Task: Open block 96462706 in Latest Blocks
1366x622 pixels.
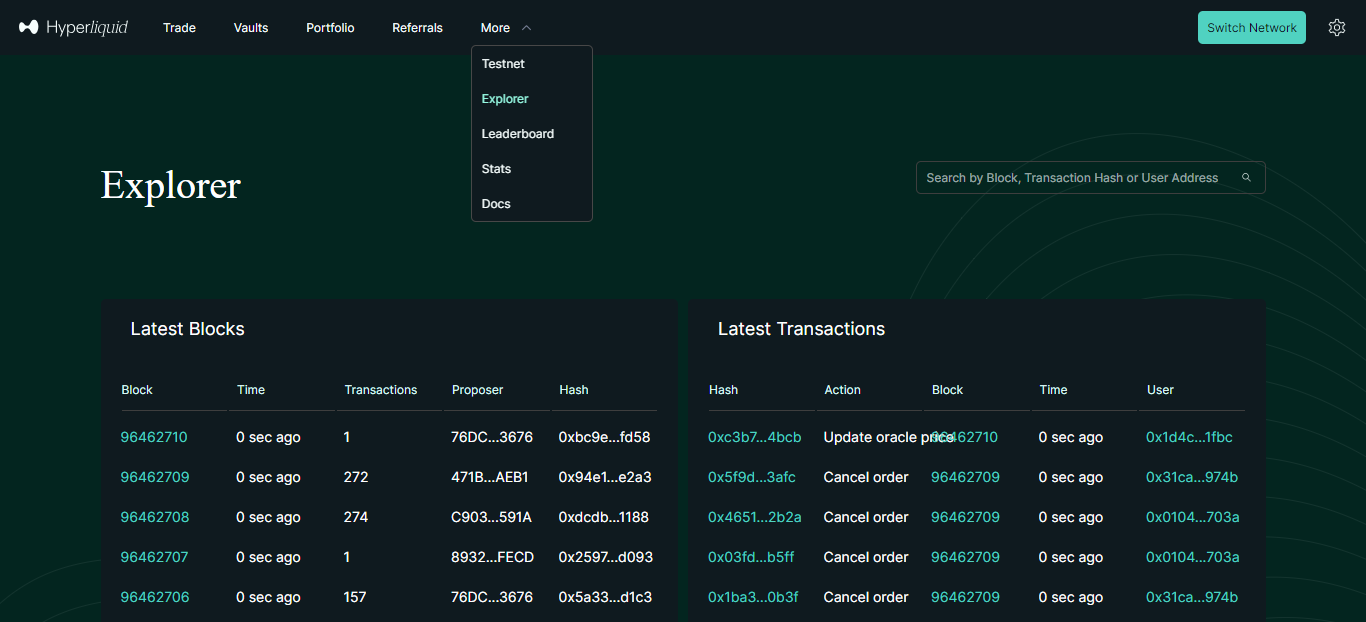Action: click(x=155, y=597)
